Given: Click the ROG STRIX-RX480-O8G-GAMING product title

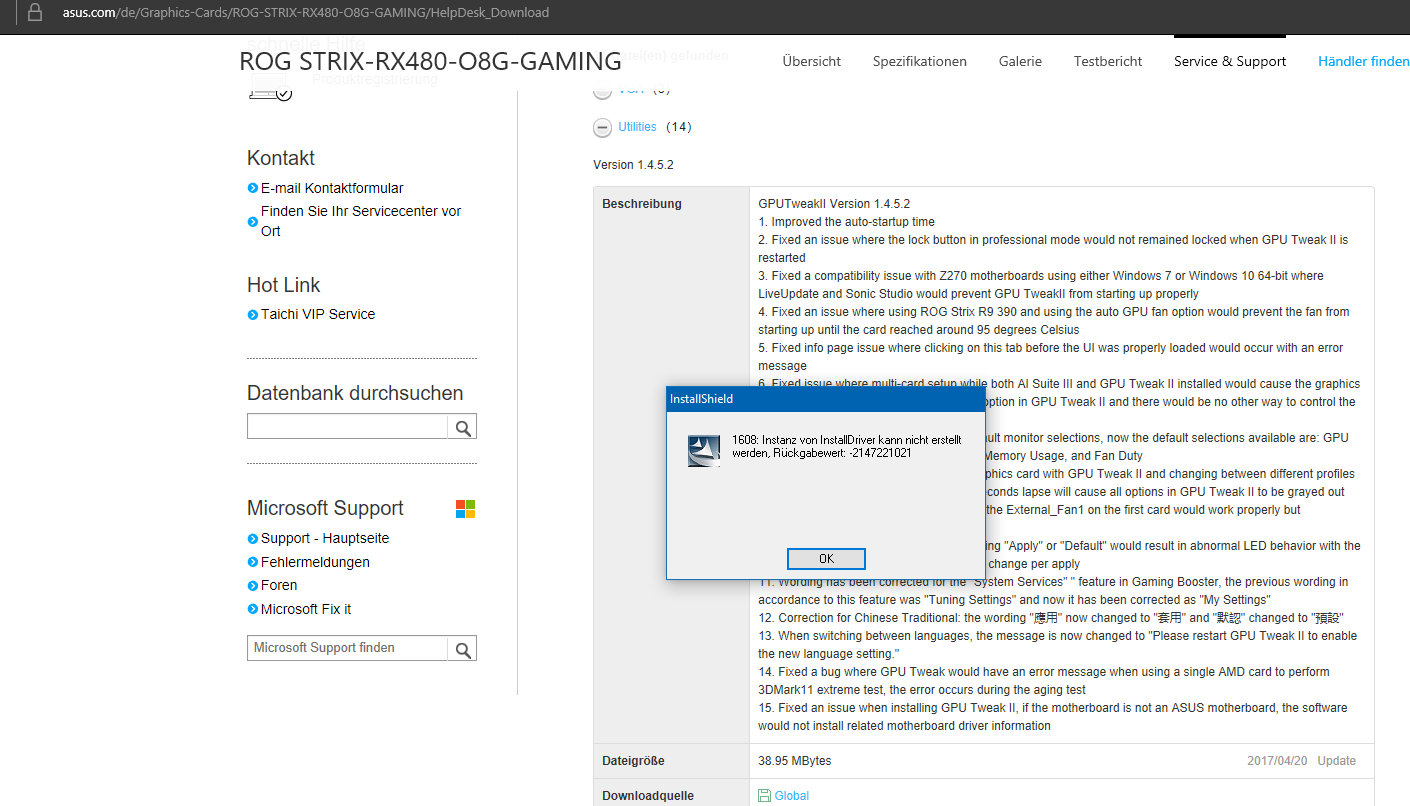Looking at the screenshot, I should coord(430,61).
